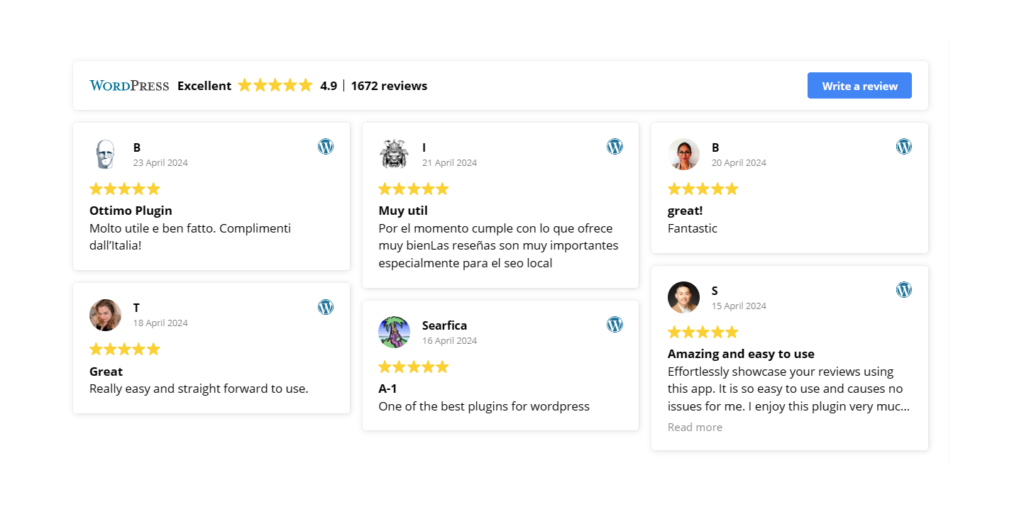Viewport: 1024px width, 519px height.
Task: Click WordPress icon on Ottimo Plugin review
Action: pos(325,147)
